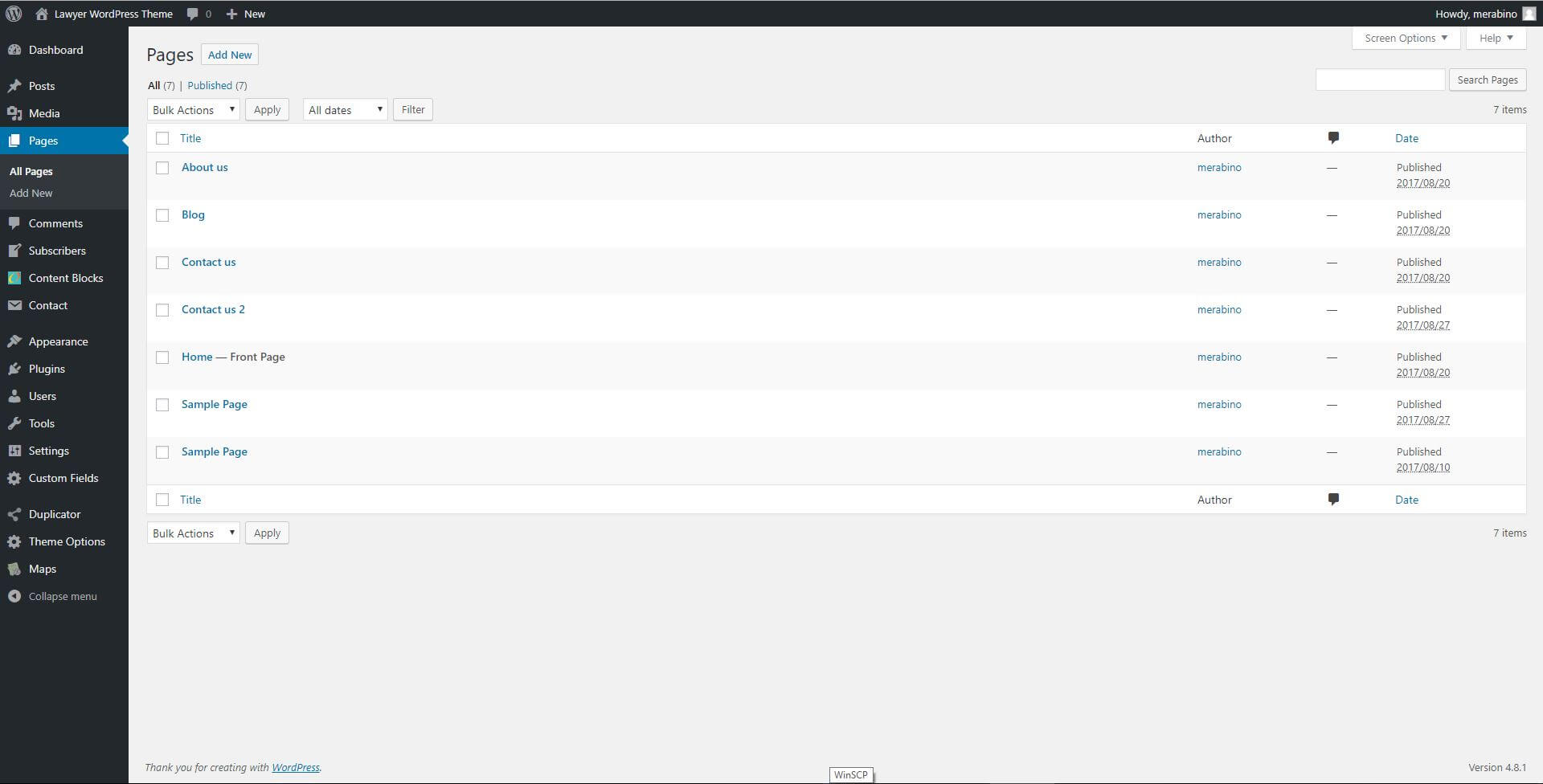Image resolution: width=1543 pixels, height=784 pixels.
Task: Select all pages with the header Title checkbox
Action: (162, 138)
